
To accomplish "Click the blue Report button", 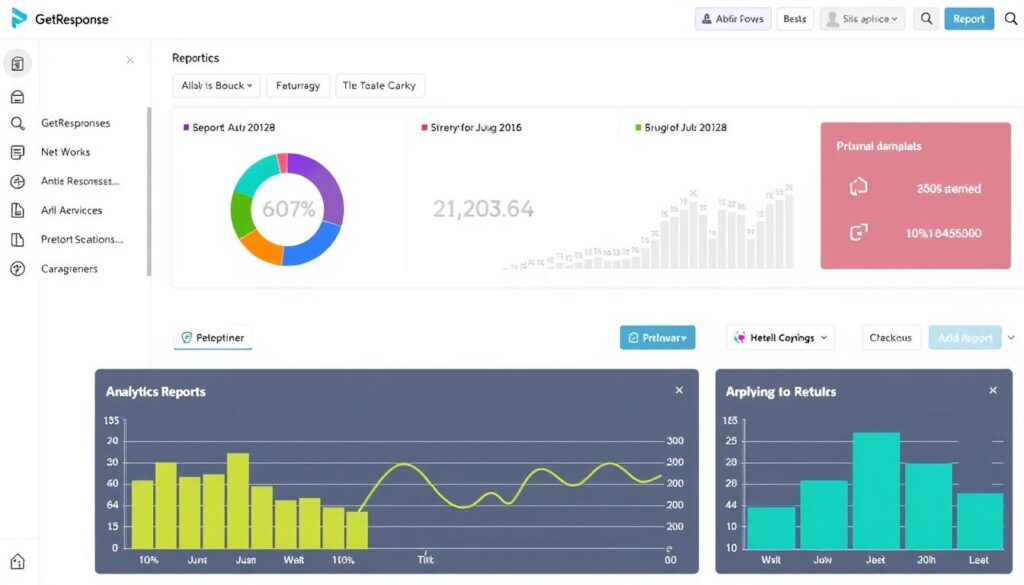I will 969,19.
